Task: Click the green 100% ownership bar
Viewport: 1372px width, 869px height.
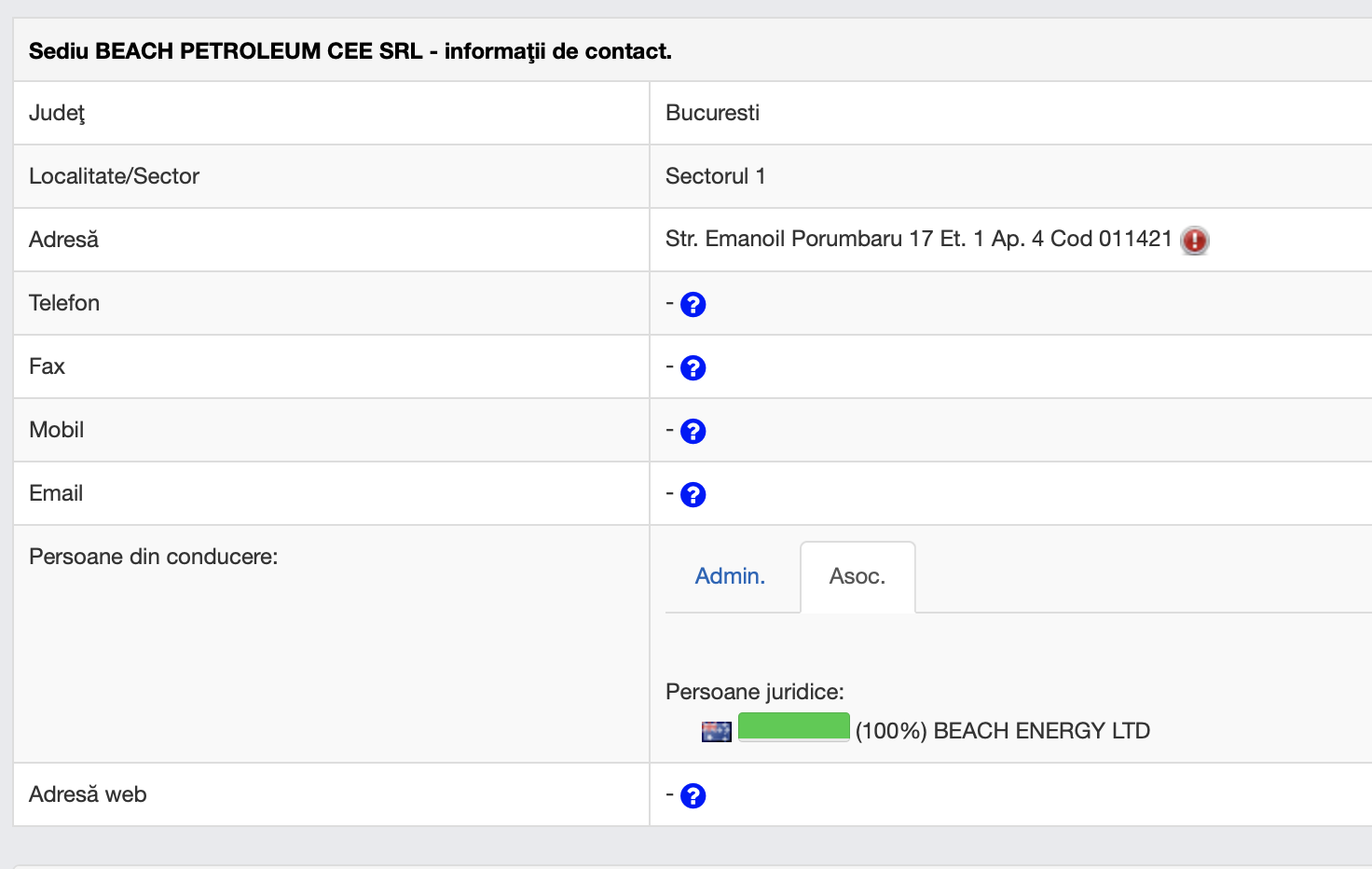Action: 793,726
